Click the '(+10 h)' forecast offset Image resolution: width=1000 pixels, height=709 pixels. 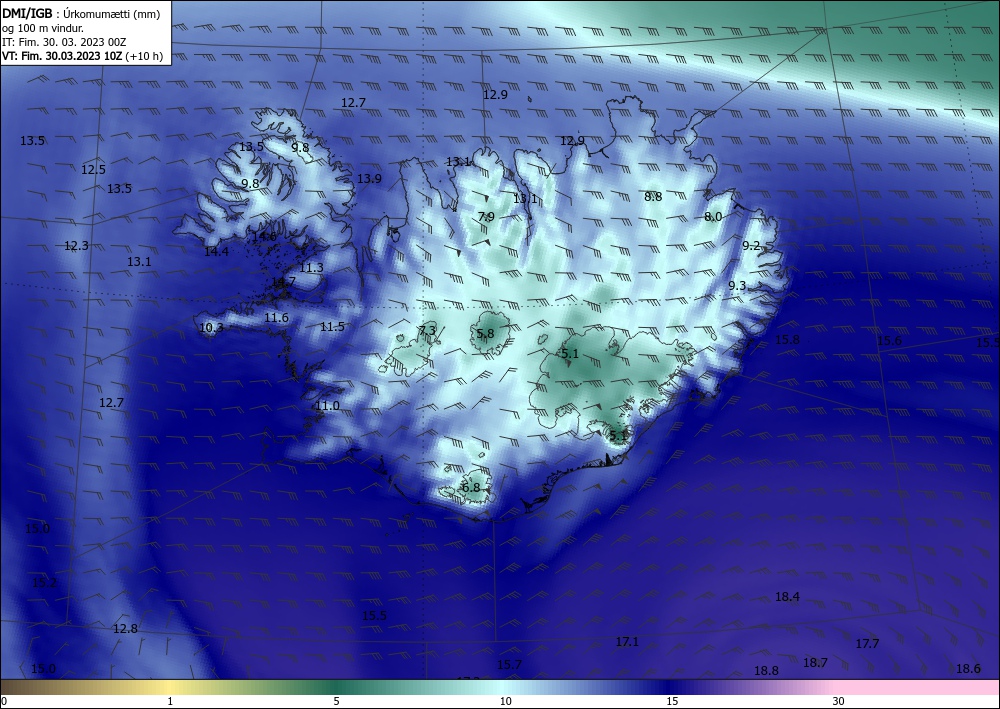click(145, 56)
